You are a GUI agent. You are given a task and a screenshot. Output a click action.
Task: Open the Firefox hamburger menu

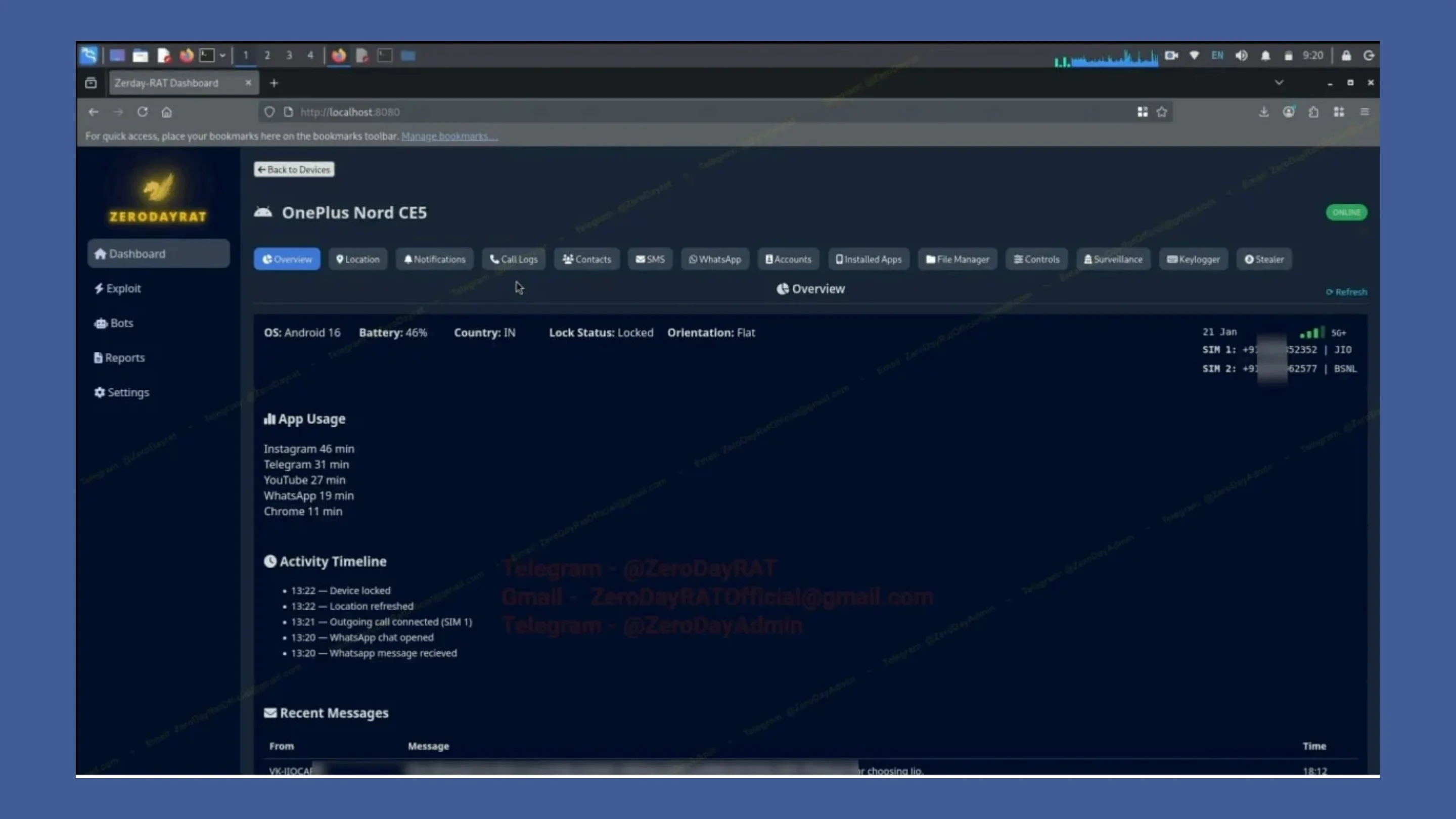pos(1365,112)
